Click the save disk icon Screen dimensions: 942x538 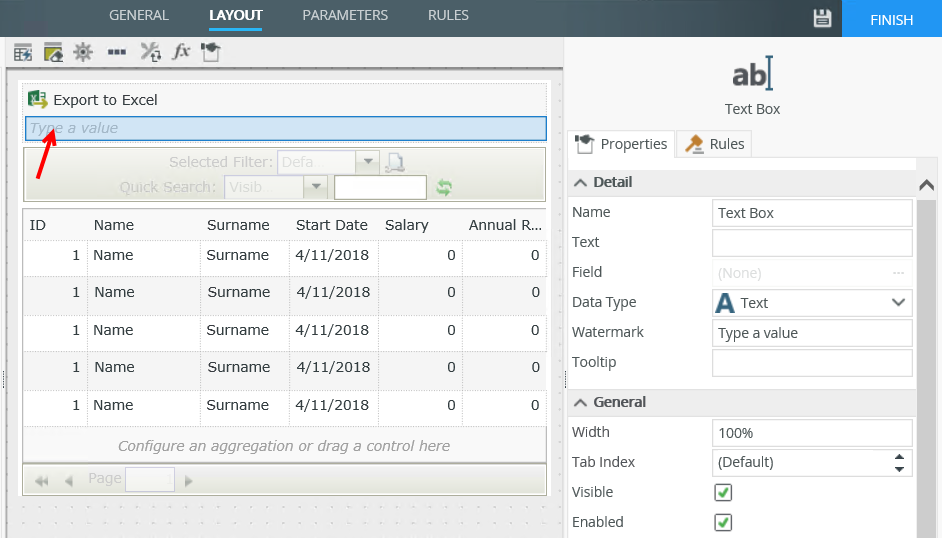pyautogui.click(x=822, y=18)
